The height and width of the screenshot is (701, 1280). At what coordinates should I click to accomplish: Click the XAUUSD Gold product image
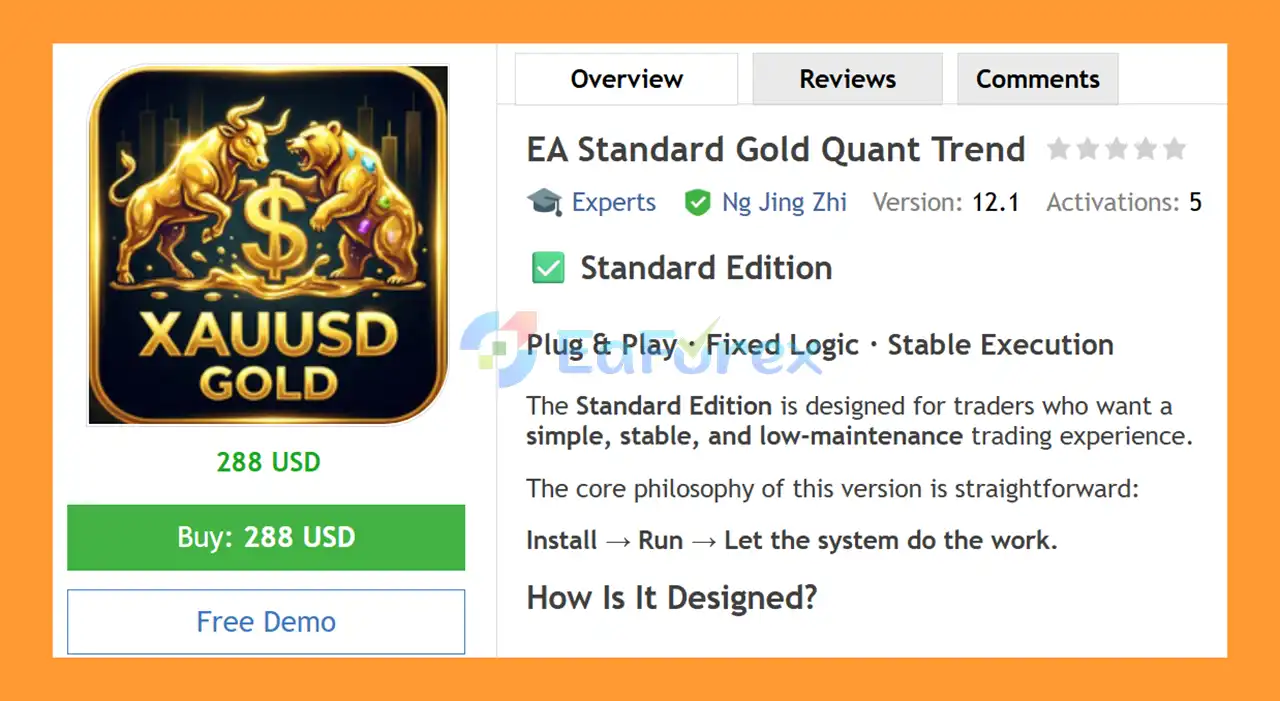pyautogui.click(x=268, y=245)
